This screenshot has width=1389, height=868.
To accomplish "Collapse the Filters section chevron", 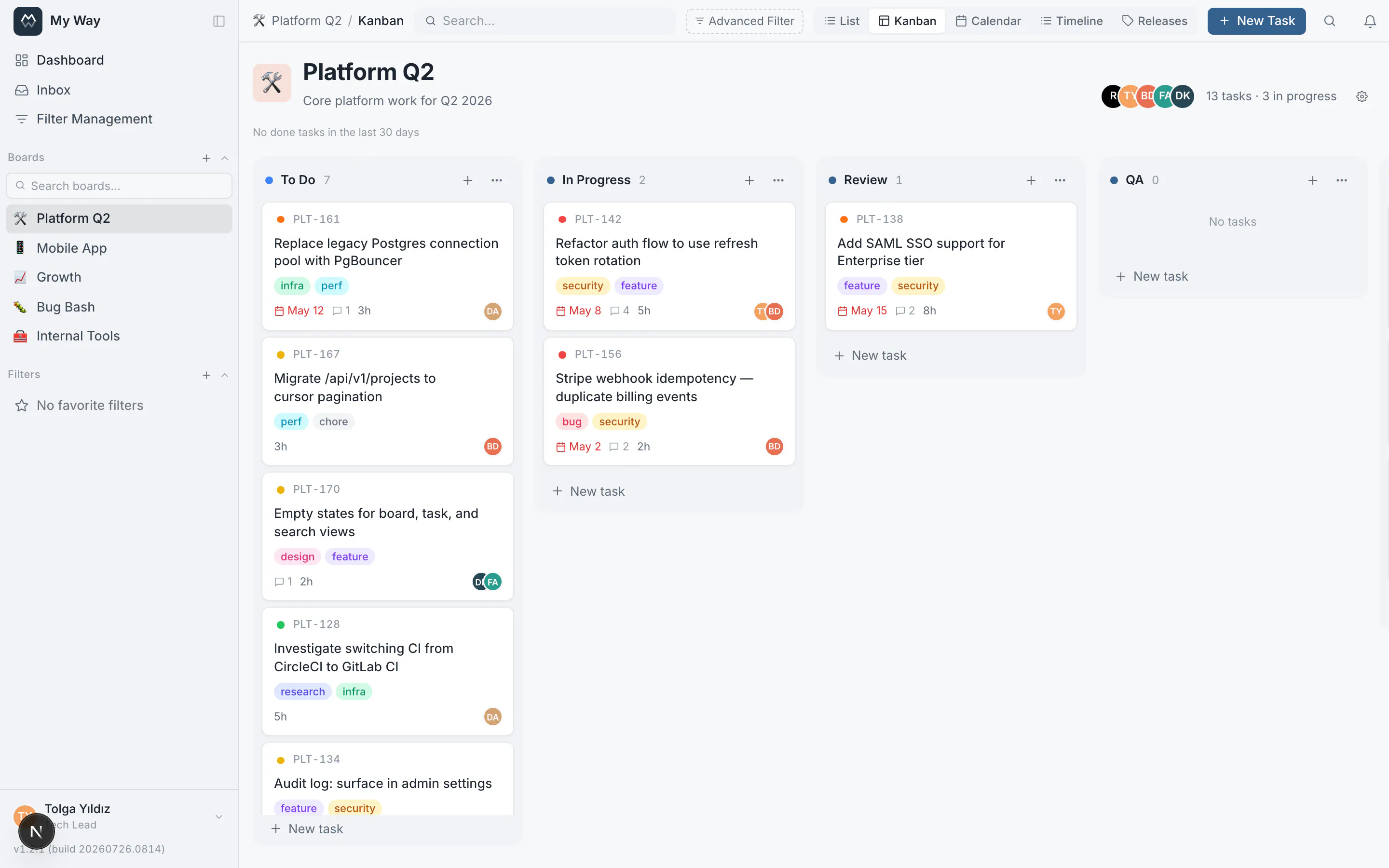I will [x=225, y=375].
